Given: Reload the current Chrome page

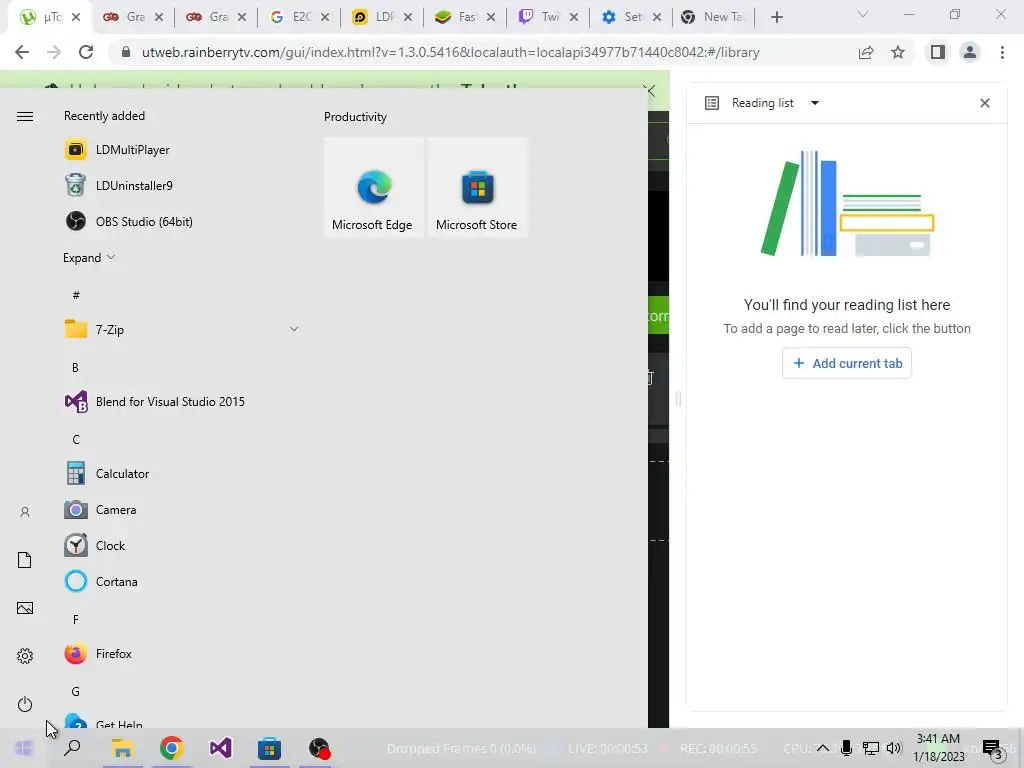Looking at the screenshot, I should coord(86,52).
